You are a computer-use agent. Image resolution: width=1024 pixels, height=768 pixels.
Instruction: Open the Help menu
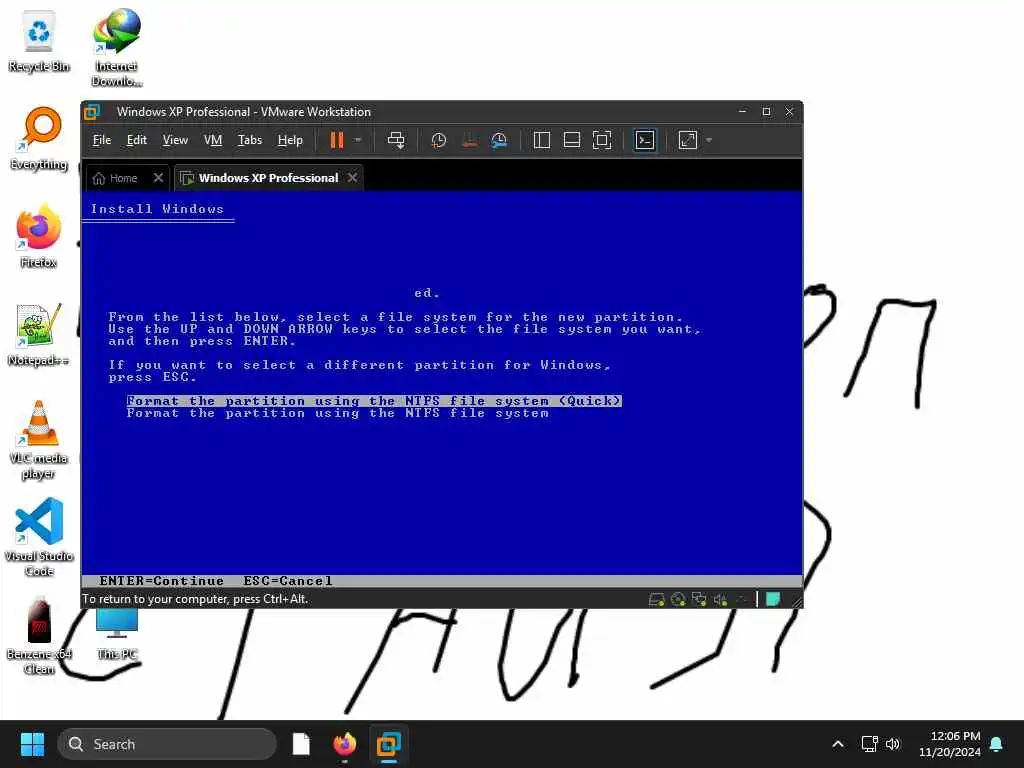[290, 140]
